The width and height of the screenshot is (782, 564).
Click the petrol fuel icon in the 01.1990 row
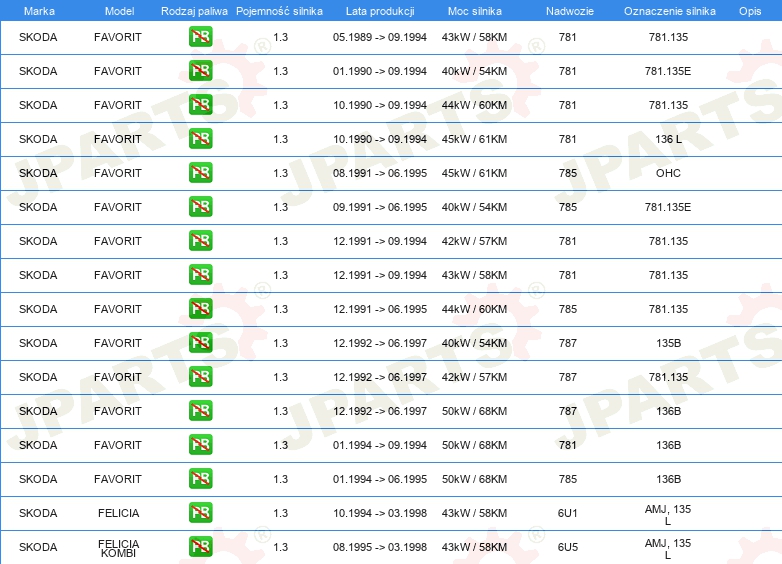(200, 70)
